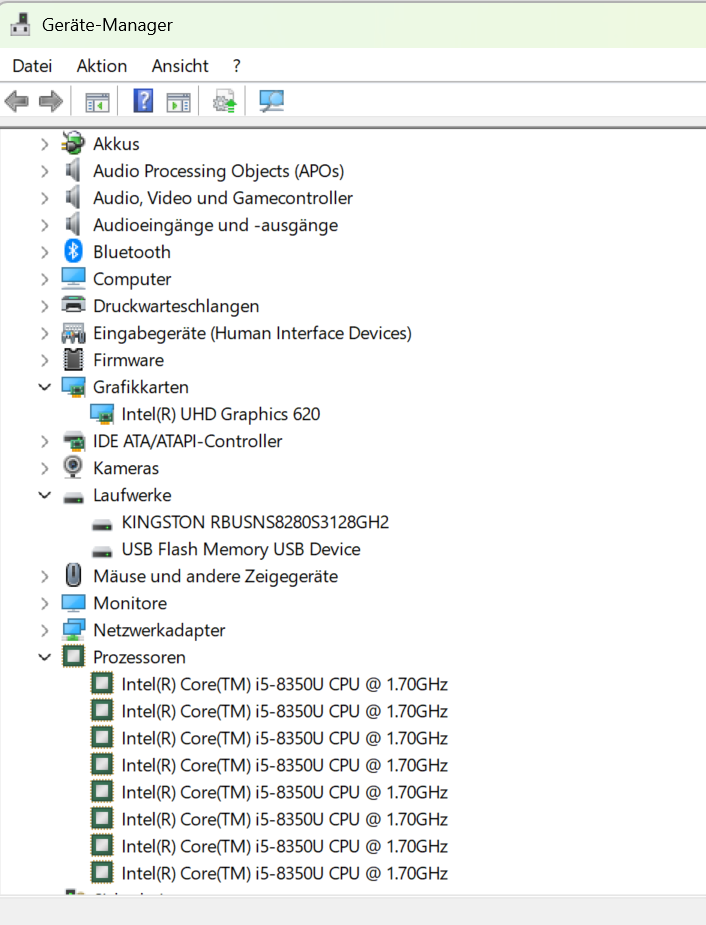Expand the Kameras category

pos(44,468)
